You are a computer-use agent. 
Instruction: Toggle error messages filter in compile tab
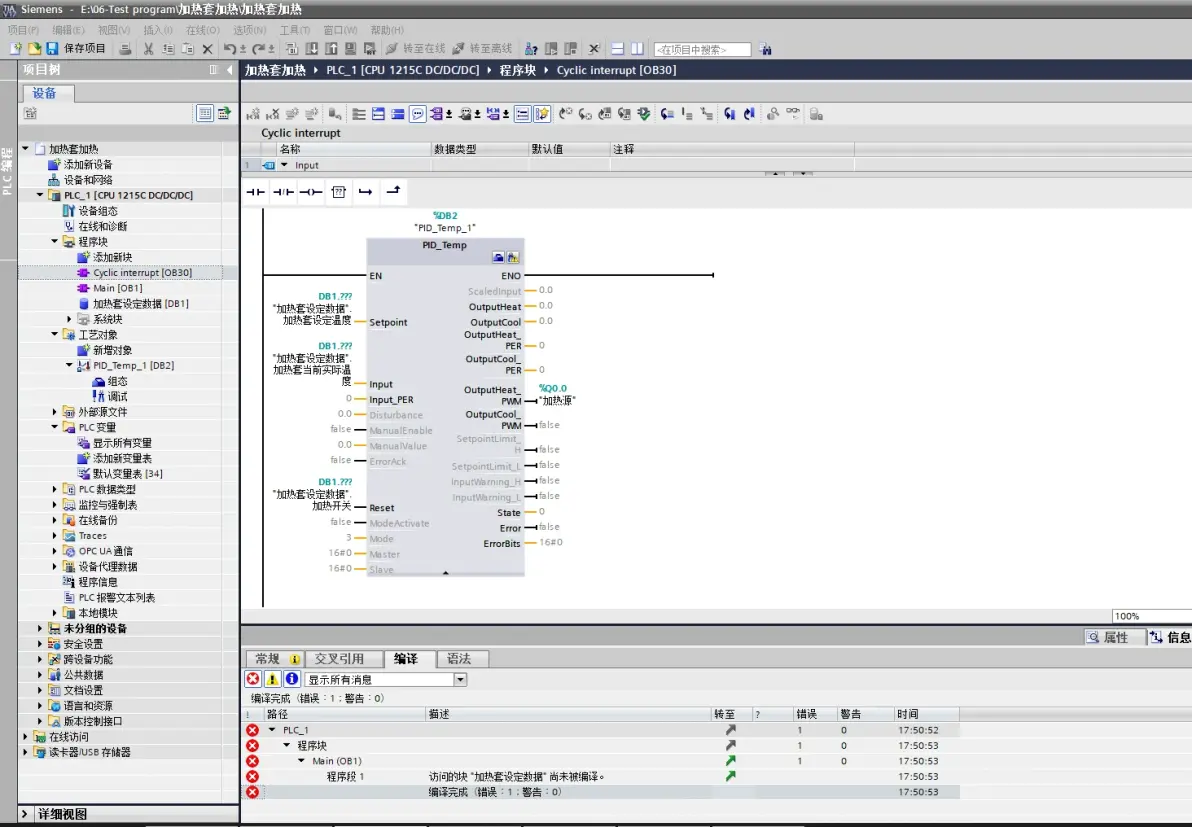pyautogui.click(x=253, y=679)
